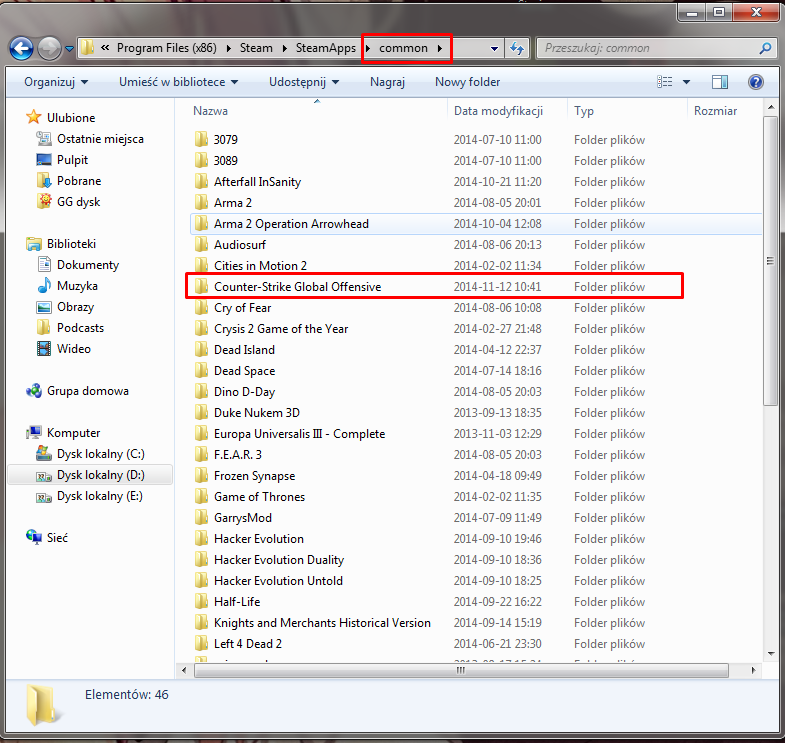Click the magnifier search icon

click(765, 48)
